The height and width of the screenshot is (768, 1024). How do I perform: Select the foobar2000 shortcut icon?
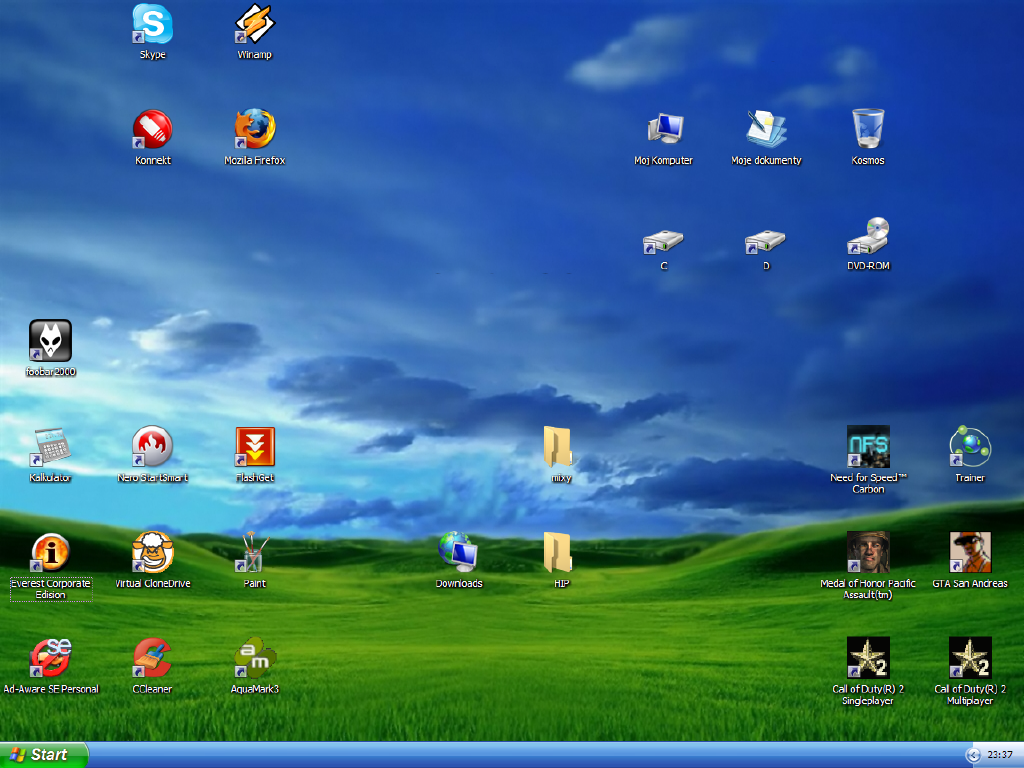coord(50,341)
